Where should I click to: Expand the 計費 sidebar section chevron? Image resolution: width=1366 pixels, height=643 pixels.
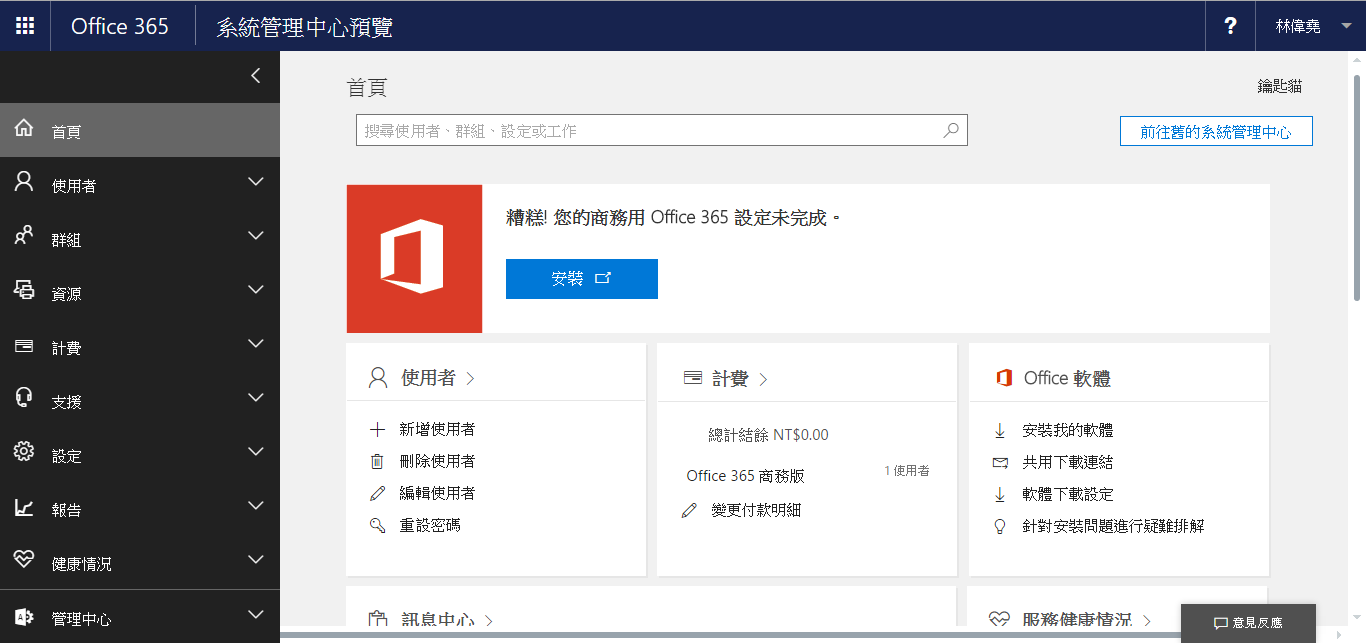pos(256,344)
